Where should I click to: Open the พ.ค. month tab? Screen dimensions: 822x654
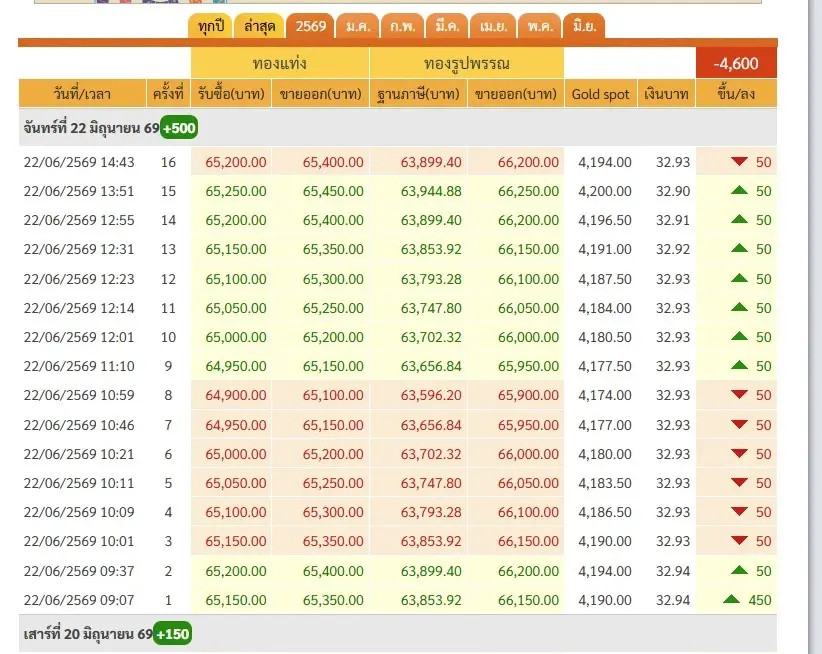(x=539, y=26)
